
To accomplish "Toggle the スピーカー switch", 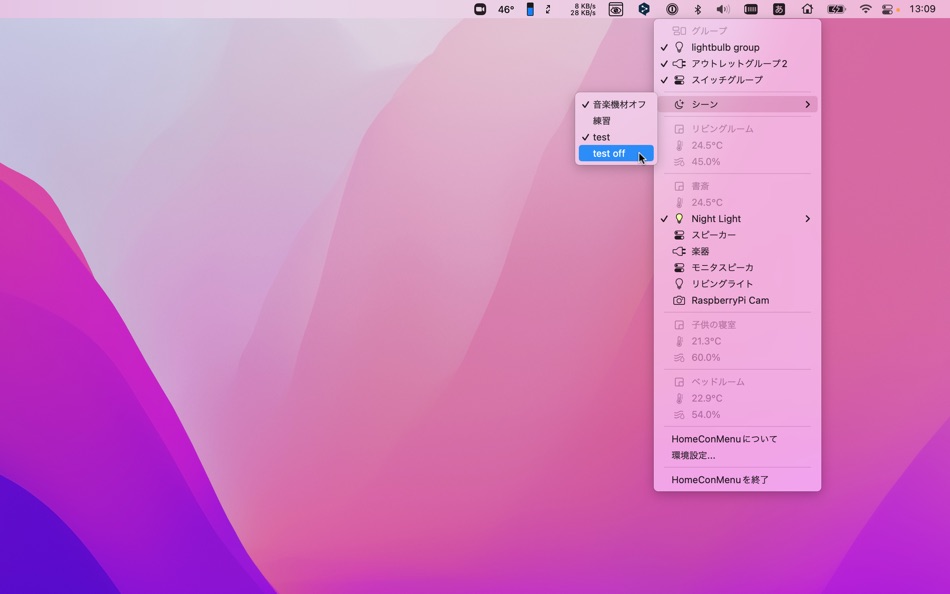I will (737, 235).
